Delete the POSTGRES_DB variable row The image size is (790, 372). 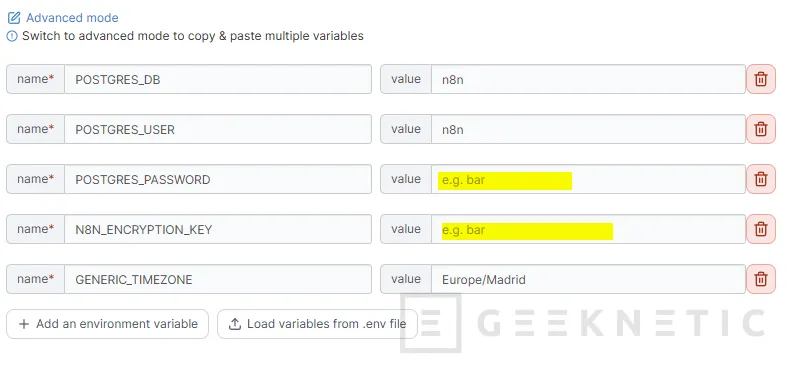coord(761,79)
